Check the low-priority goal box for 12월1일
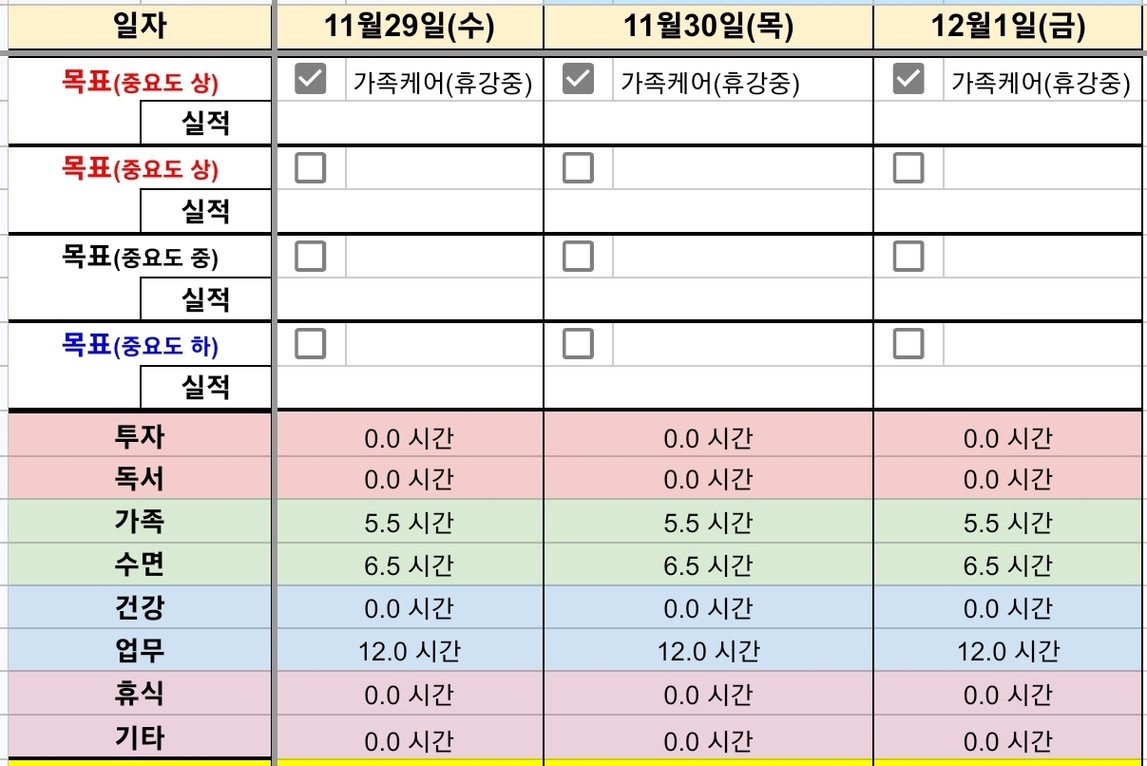Image resolution: width=1147 pixels, height=766 pixels. [x=908, y=344]
